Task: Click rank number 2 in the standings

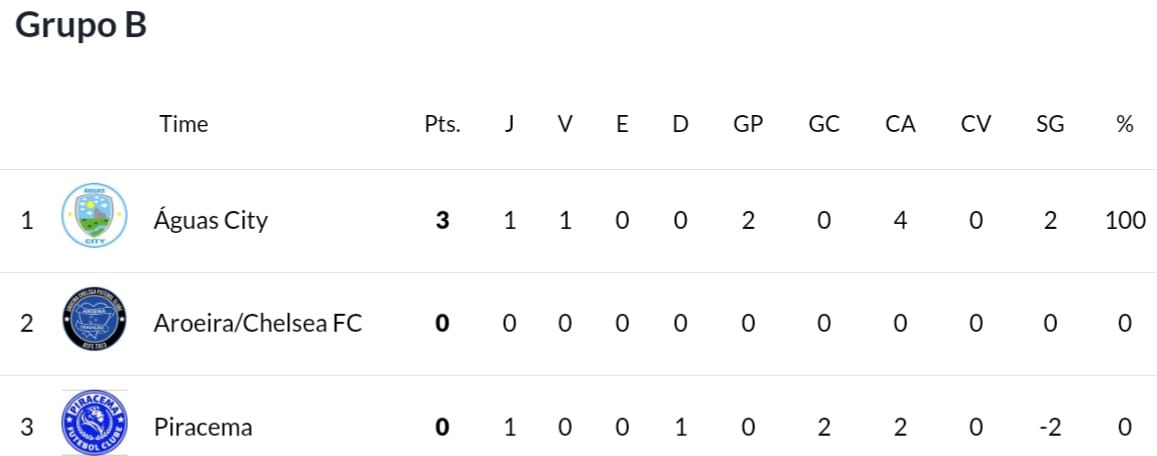Action: (x=27, y=323)
